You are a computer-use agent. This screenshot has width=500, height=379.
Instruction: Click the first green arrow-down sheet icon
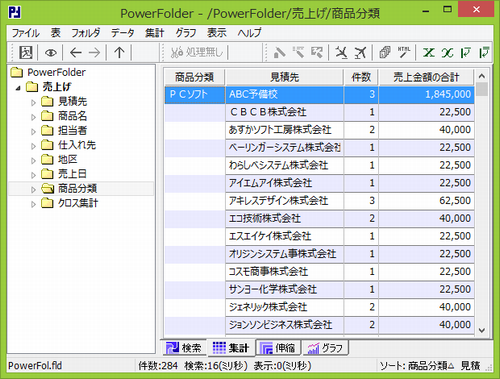465,52
